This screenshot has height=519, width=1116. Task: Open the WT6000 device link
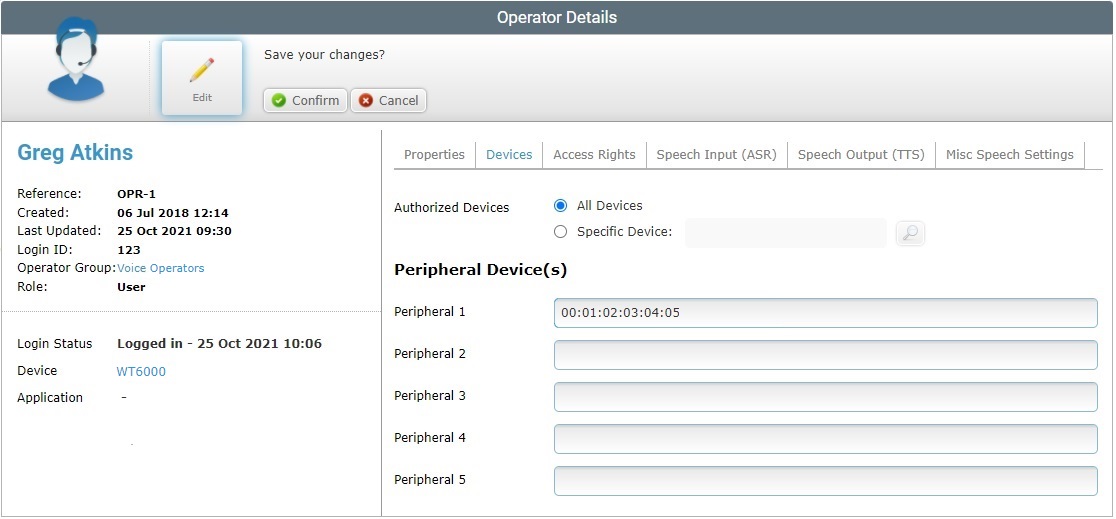[141, 372]
